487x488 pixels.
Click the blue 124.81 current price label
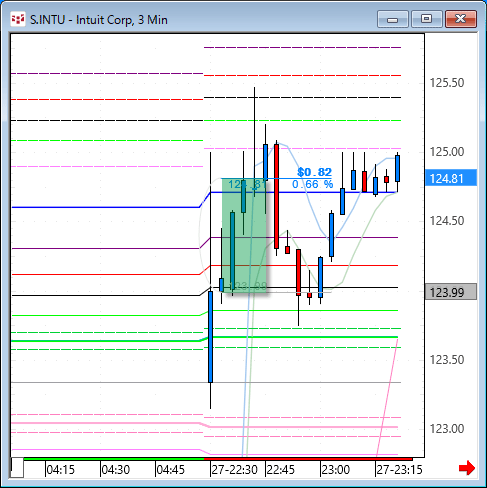tap(451, 178)
